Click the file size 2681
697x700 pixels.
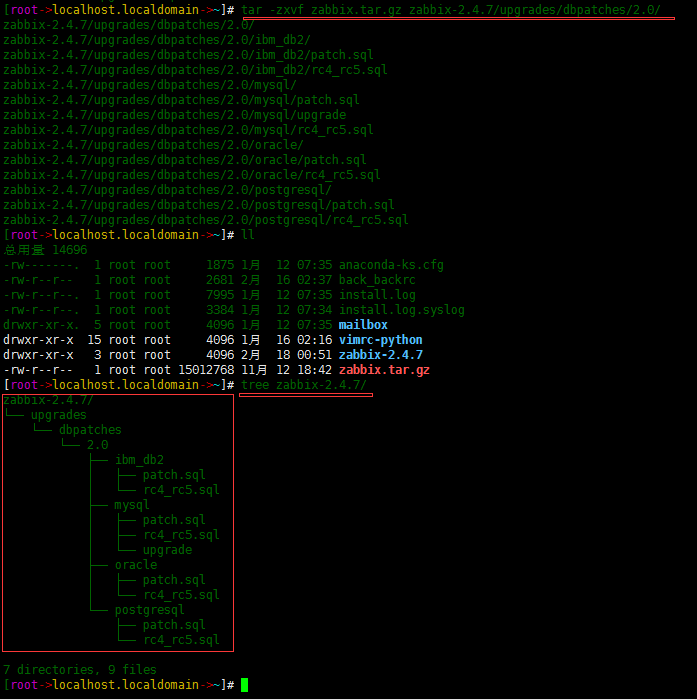pos(220,280)
